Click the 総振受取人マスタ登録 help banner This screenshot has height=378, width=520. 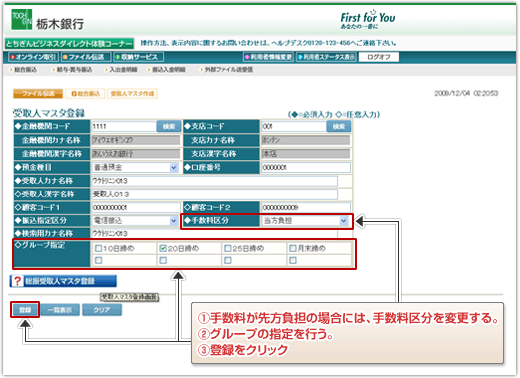point(63,281)
